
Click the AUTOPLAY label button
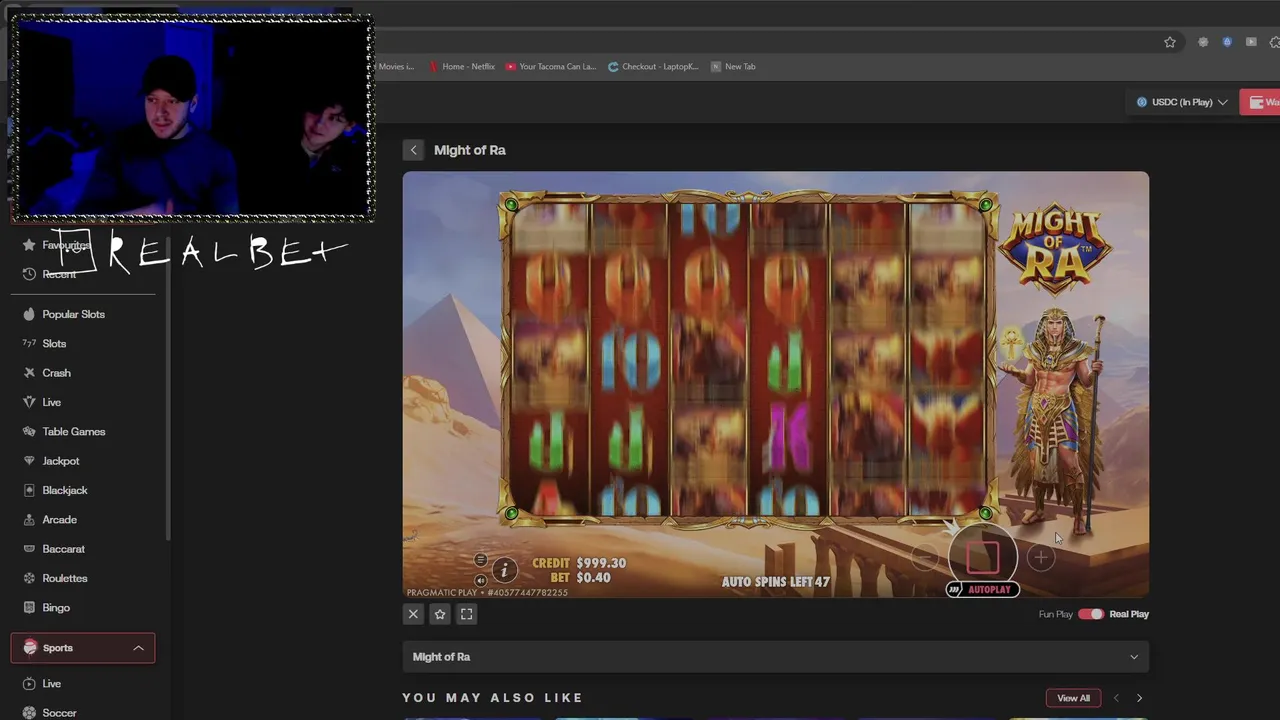point(982,590)
